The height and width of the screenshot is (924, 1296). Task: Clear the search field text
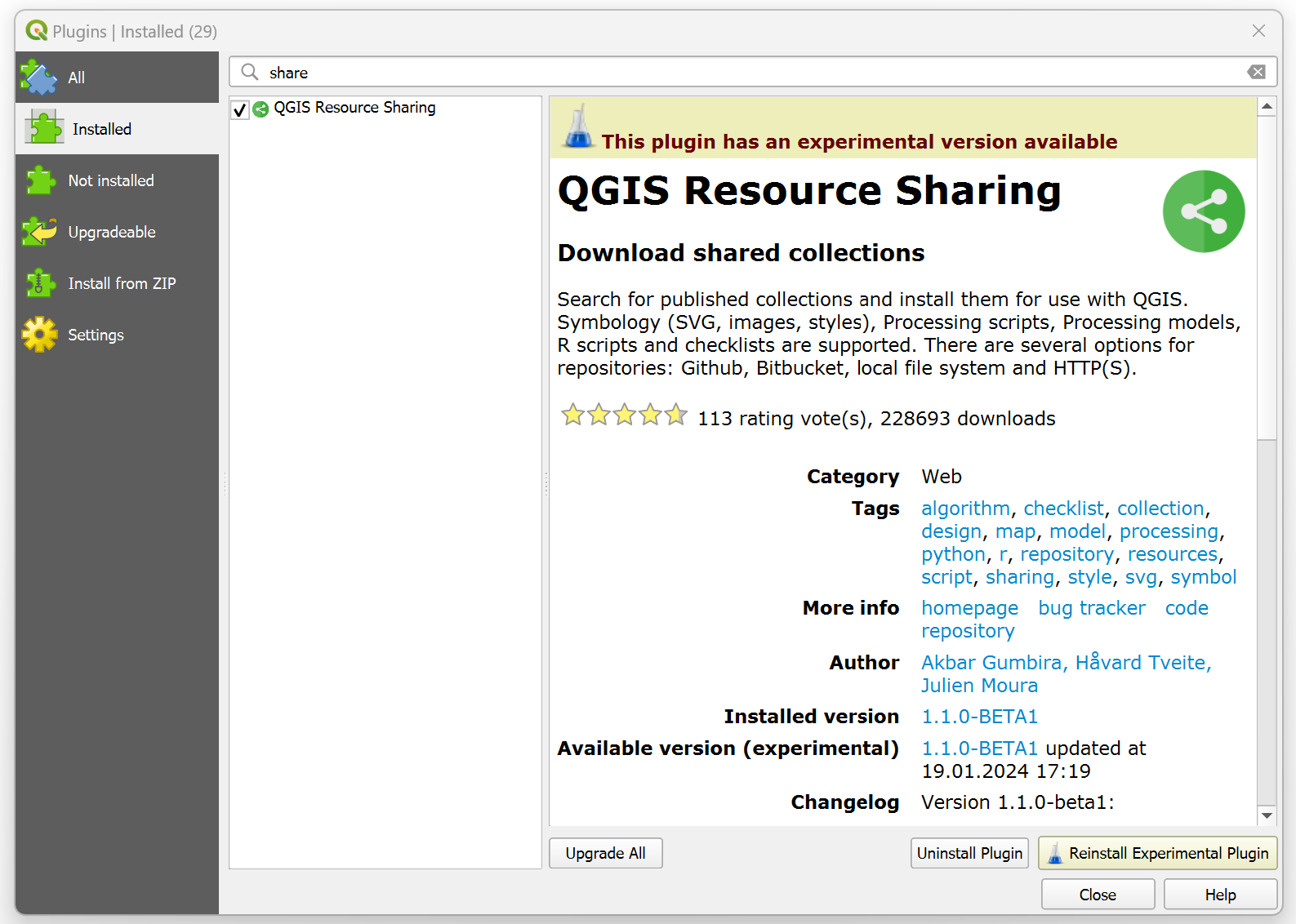pos(1257,72)
